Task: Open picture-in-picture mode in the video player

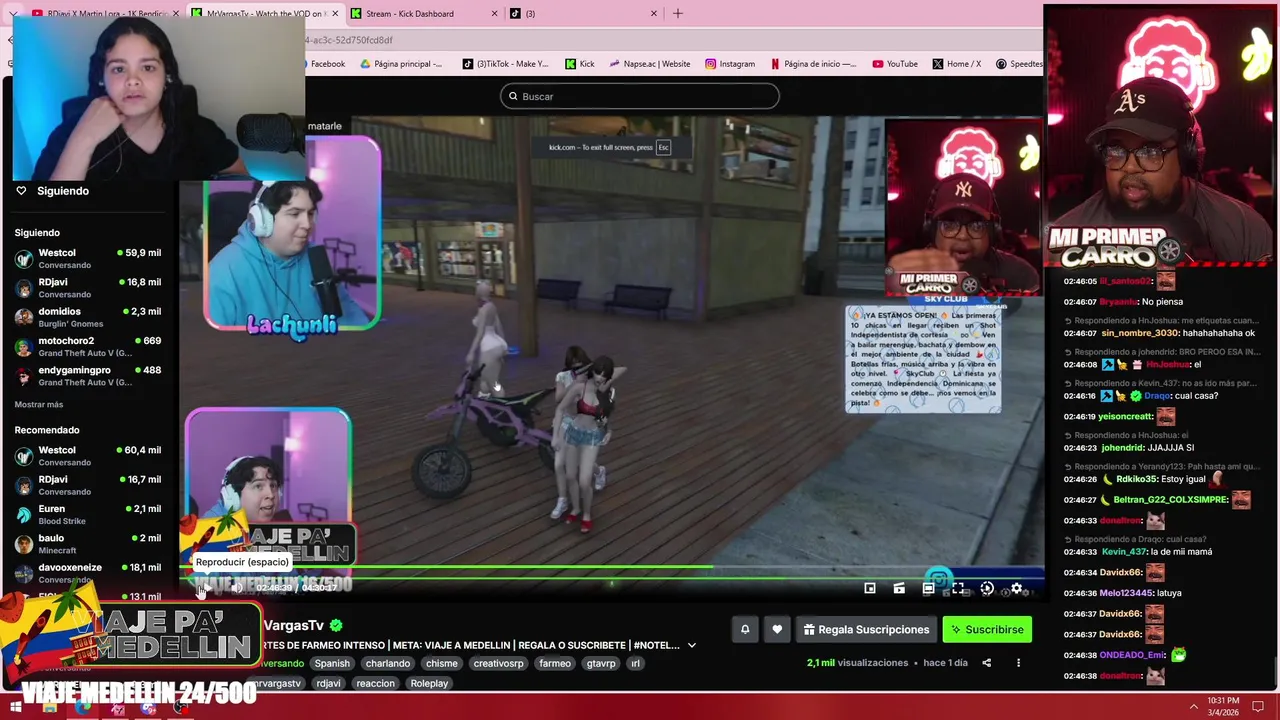Action: tap(870, 588)
